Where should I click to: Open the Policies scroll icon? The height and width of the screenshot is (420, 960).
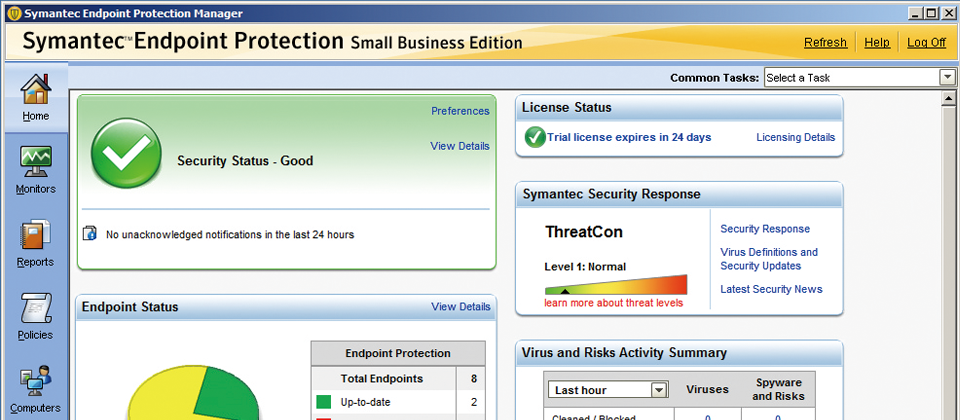point(35,309)
